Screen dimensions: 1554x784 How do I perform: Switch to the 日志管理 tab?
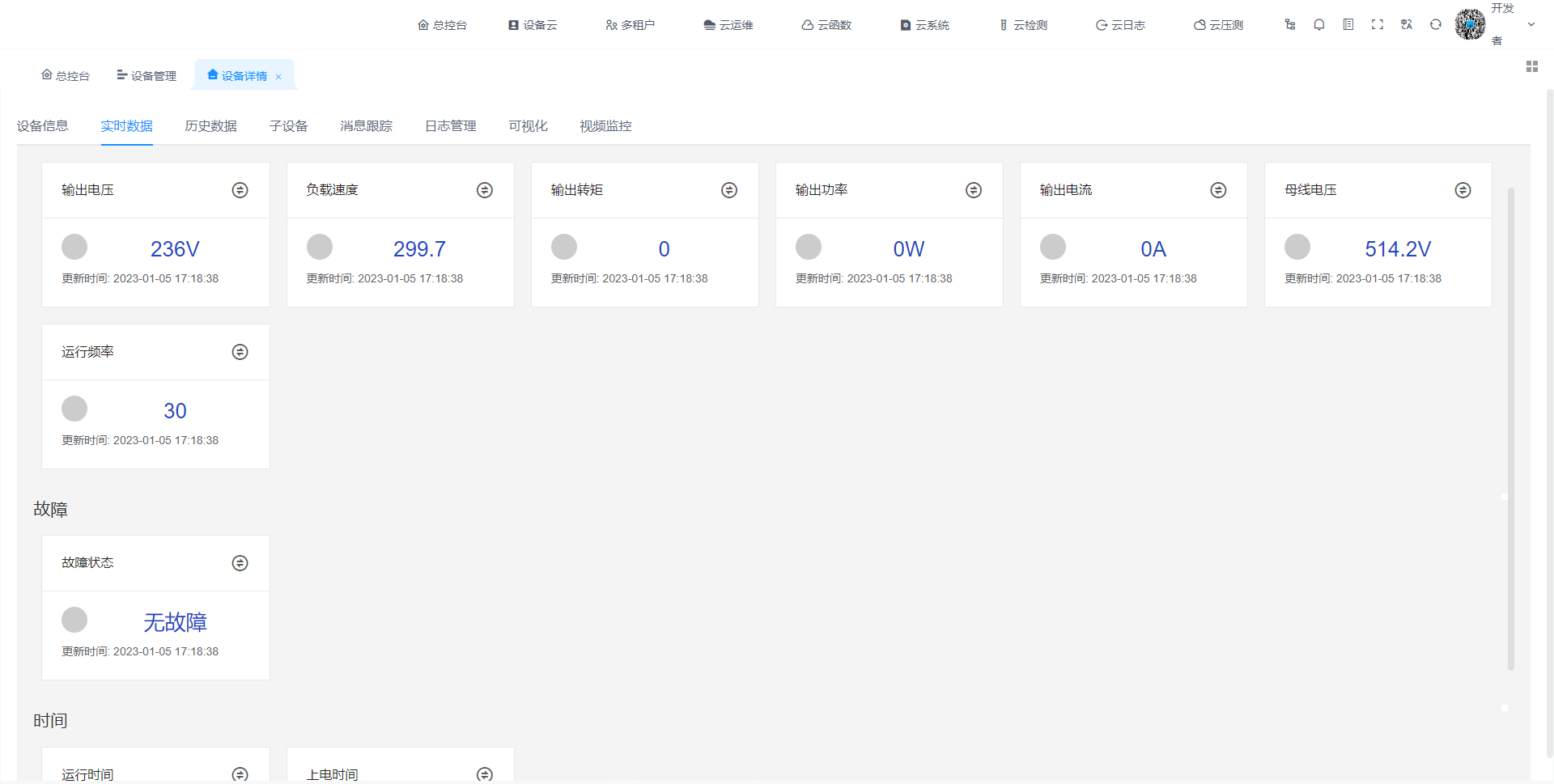coord(451,126)
